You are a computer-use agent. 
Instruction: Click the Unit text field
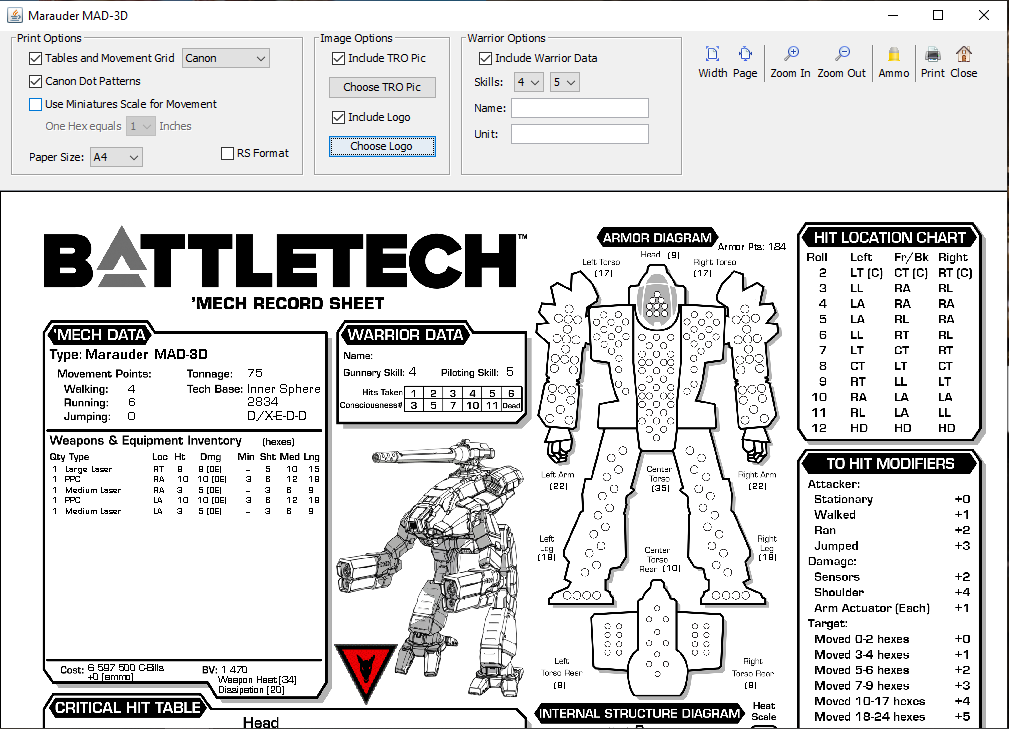coord(579,134)
